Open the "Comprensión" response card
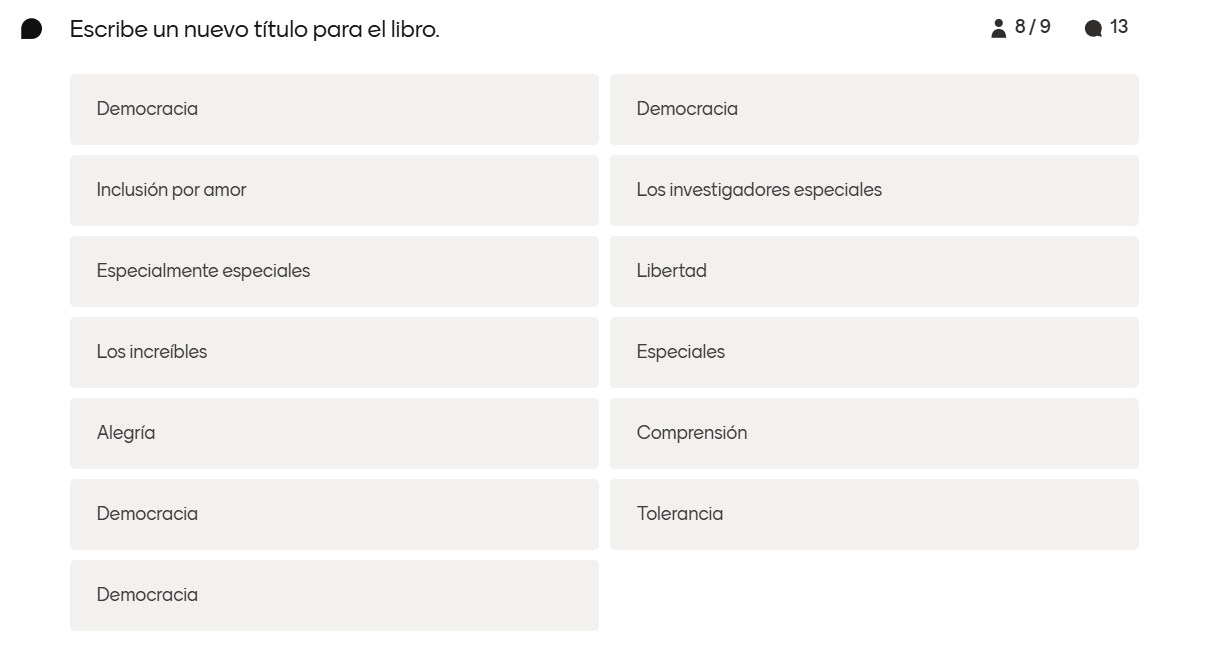 874,433
